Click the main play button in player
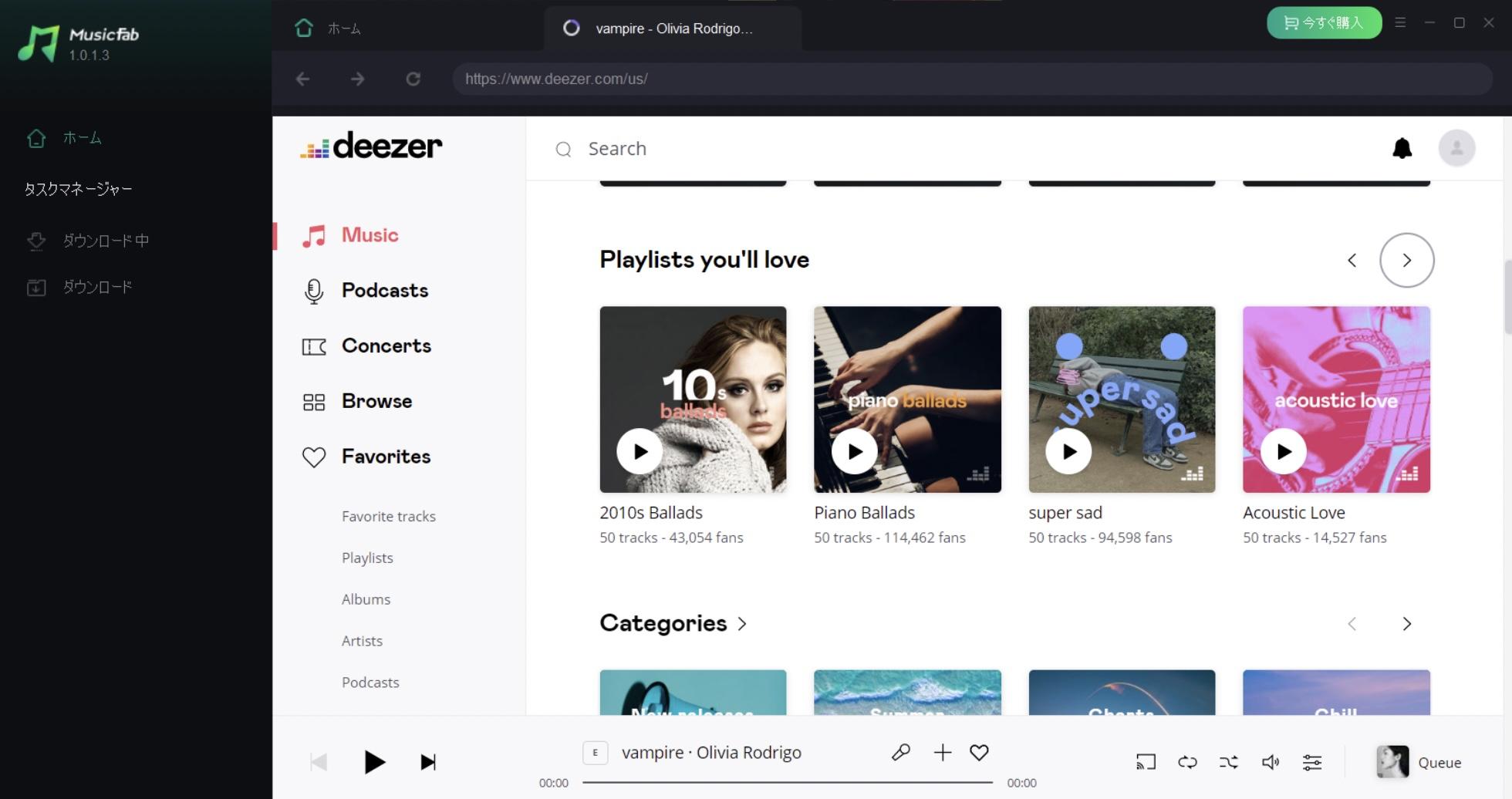 click(x=374, y=763)
